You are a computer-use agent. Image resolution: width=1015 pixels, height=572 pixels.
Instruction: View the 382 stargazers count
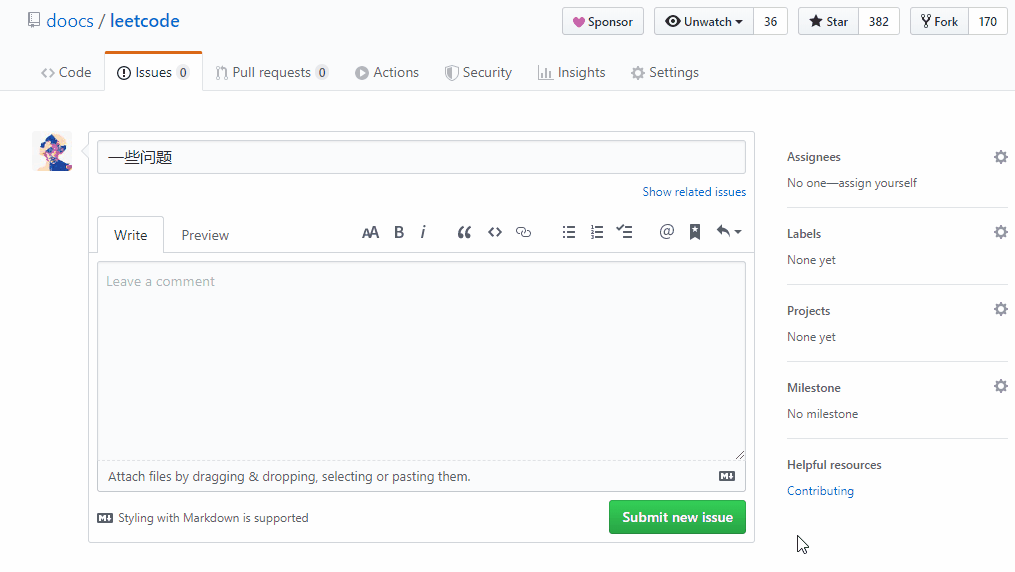click(878, 21)
